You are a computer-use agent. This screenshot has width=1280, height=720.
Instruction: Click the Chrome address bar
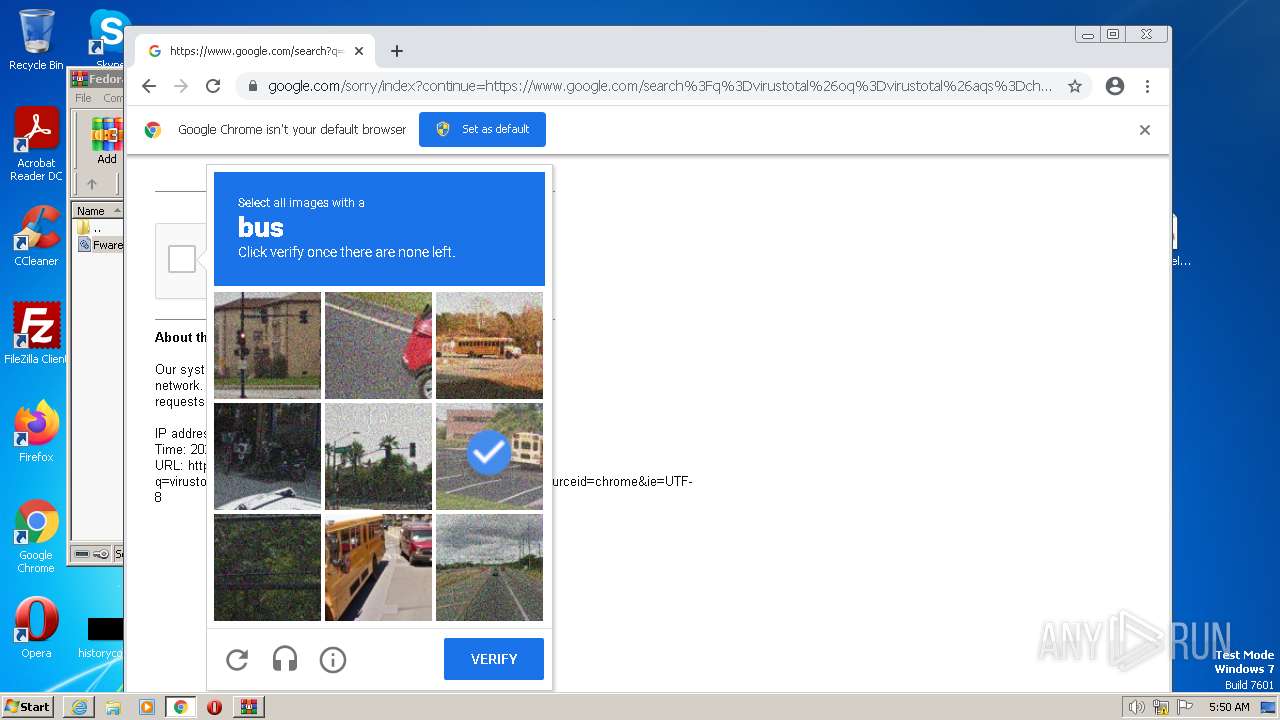coord(660,86)
